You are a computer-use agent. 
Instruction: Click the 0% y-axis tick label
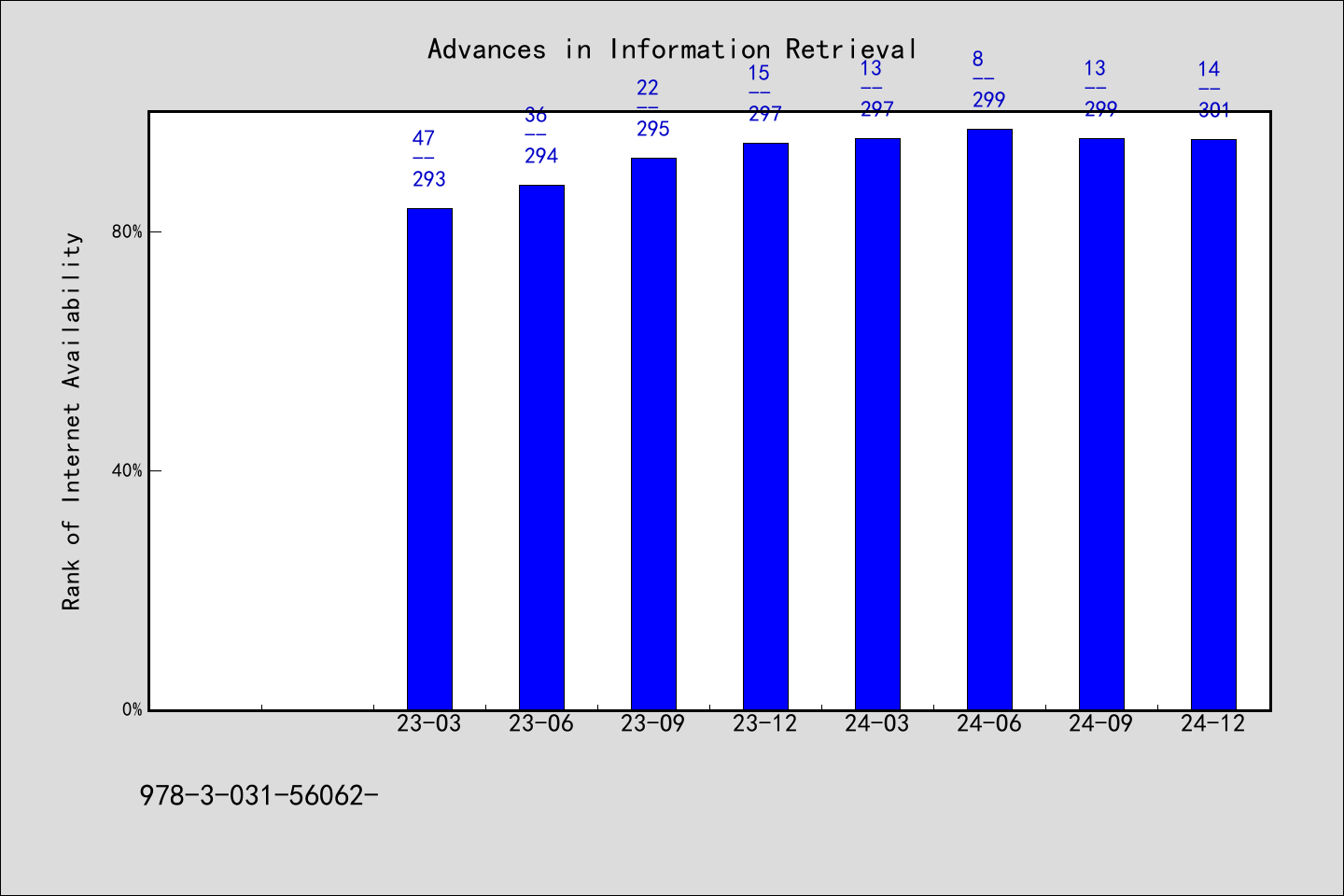[132, 709]
